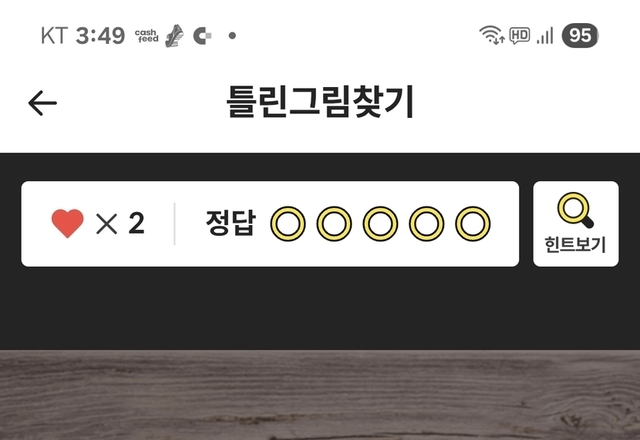Tap the C-shaped notification icon
The width and height of the screenshot is (640, 440).
pos(202,36)
